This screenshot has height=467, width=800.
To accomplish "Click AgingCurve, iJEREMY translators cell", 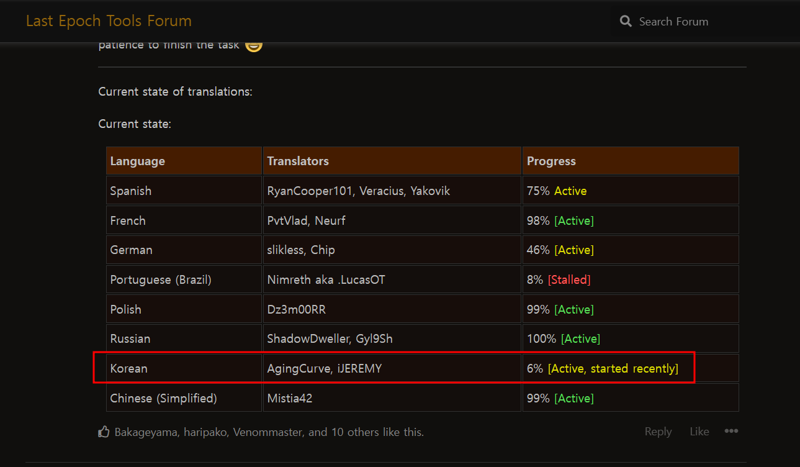I will coord(324,369).
